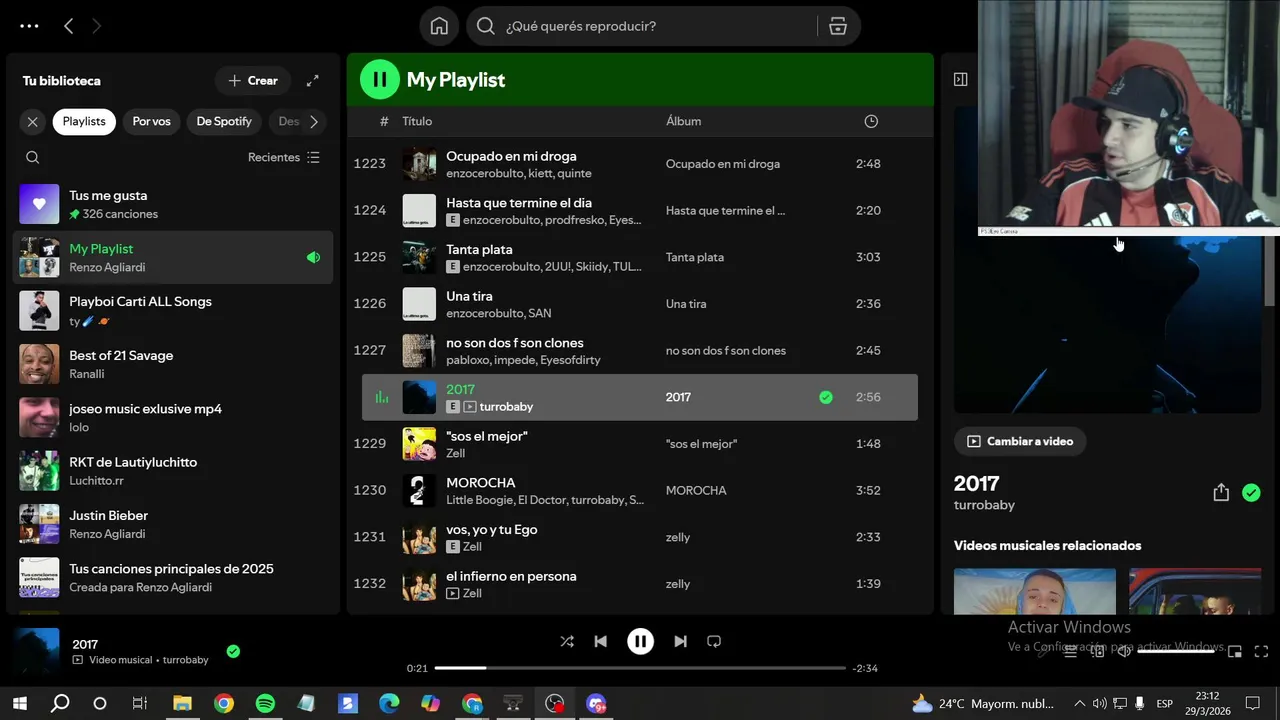Click the Cambiar a video button

[1020, 441]
